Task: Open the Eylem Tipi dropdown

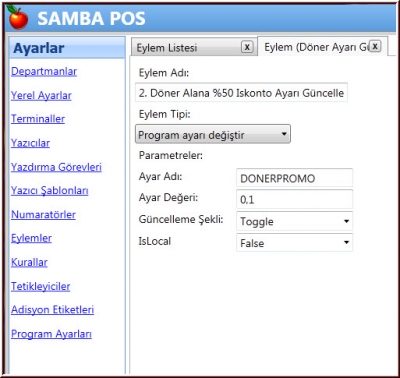Action: [x=213, y=134]
